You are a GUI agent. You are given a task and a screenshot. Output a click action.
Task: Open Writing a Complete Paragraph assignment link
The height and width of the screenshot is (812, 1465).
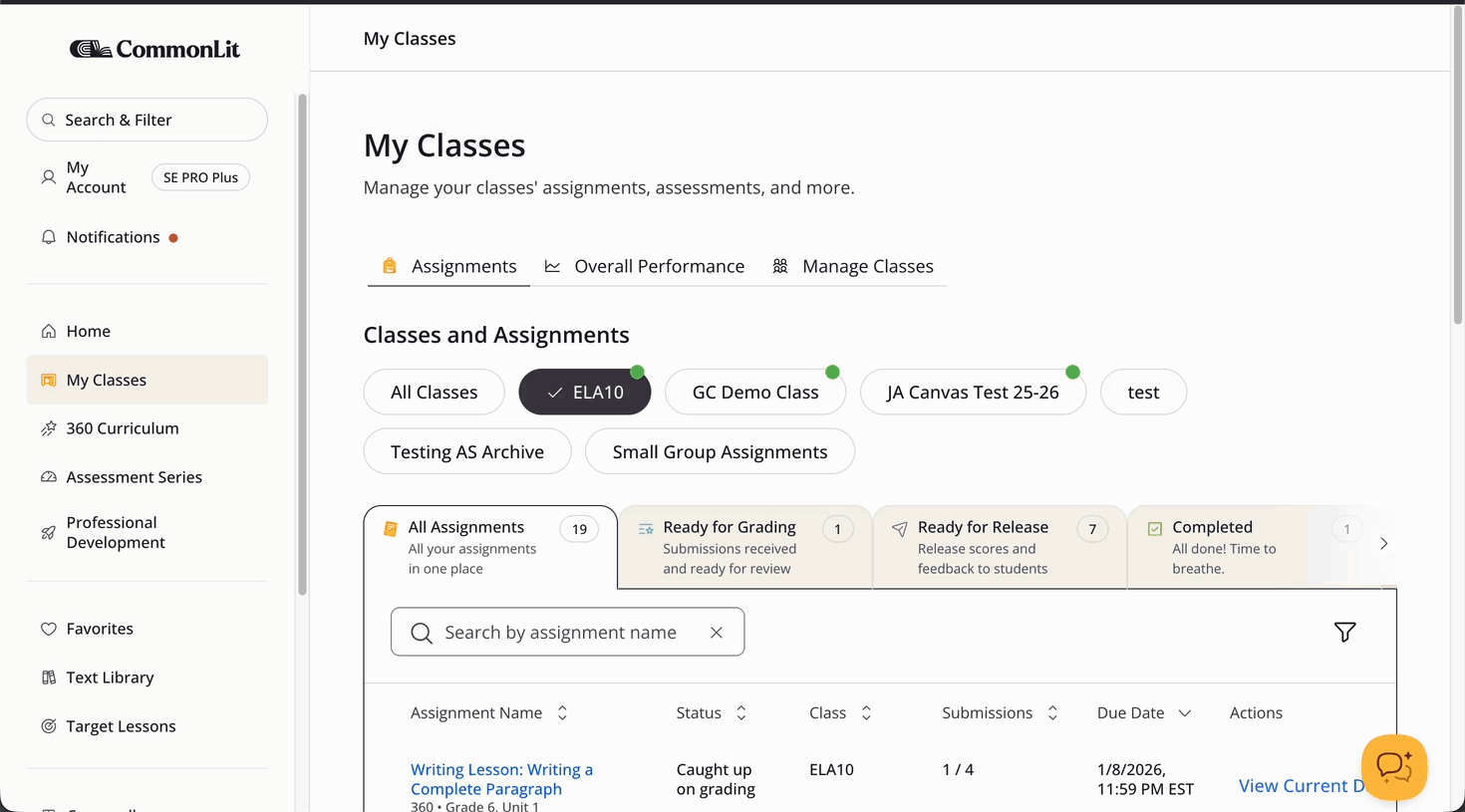(501, 779)
